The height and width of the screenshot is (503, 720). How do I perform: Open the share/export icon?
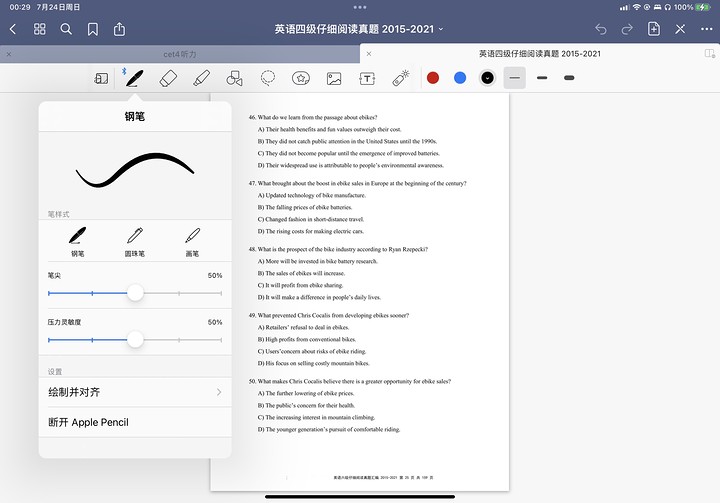[119, 29]
